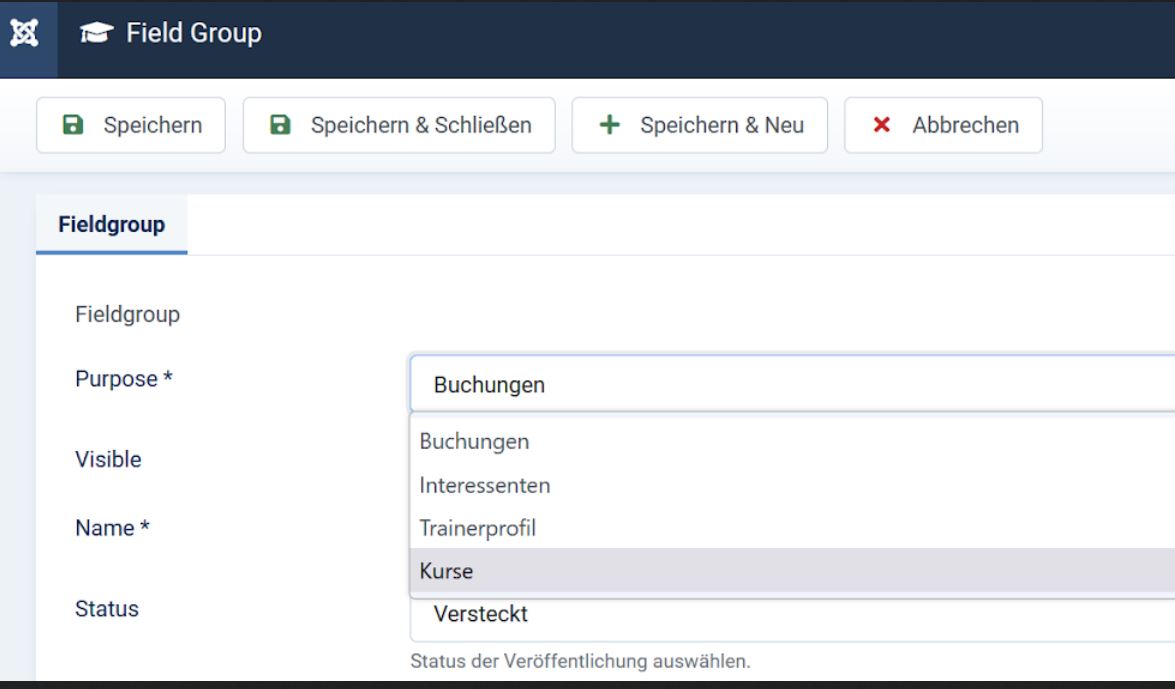Click the Speichern & Neu button
The width and height of the screenshot is (1175, 689).
(699, 125)
